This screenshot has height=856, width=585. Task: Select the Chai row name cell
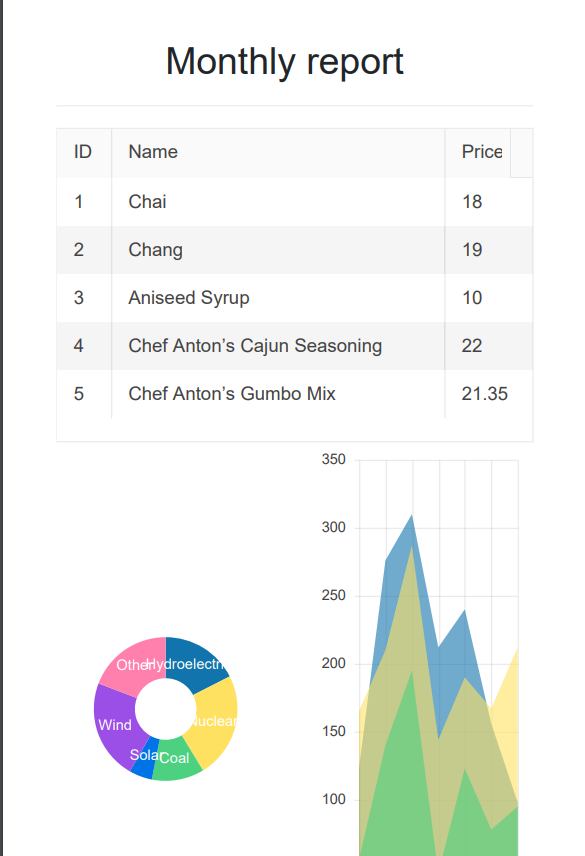(278, 201)
